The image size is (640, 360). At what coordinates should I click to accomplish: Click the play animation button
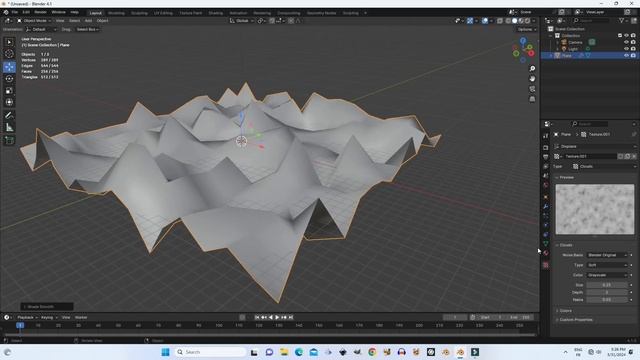click(277, 317)
